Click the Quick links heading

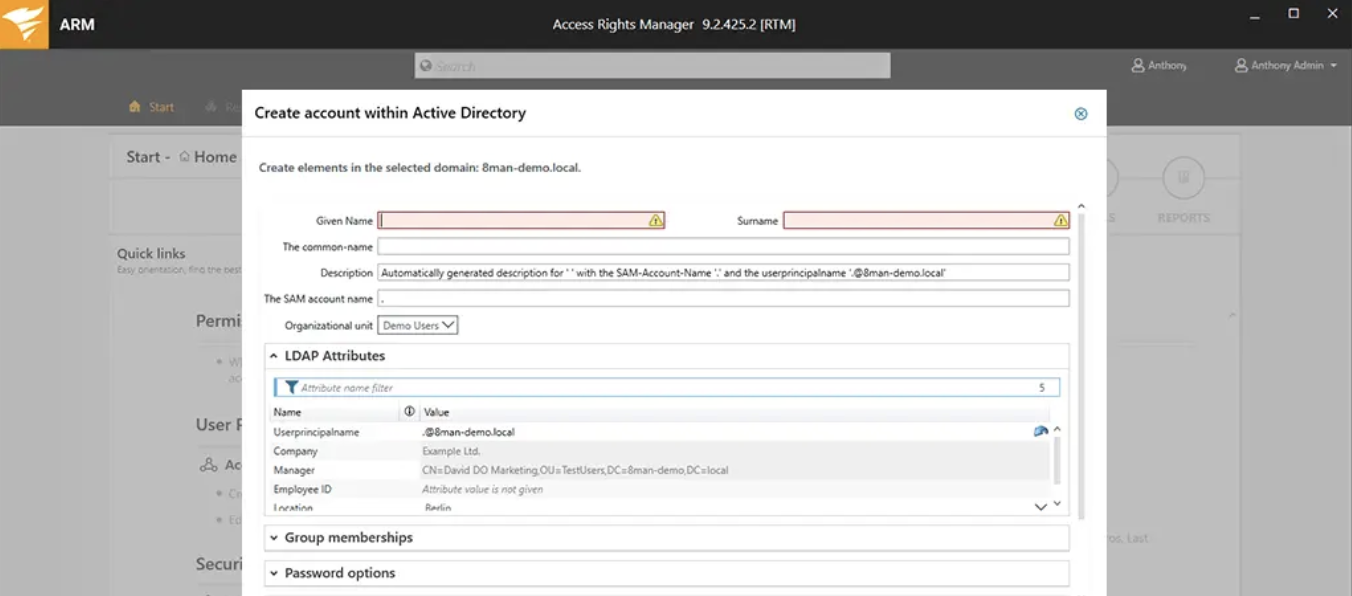[151, 254]
